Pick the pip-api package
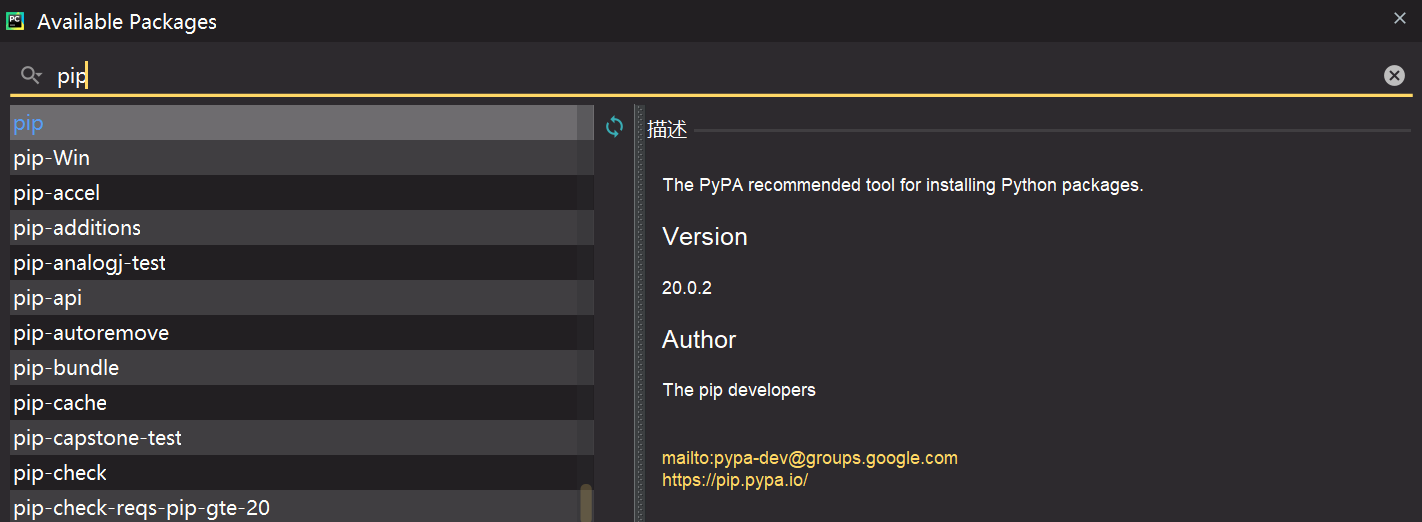Image resolution: width=1422 pixels, height=522 pixels. point(48,298)
